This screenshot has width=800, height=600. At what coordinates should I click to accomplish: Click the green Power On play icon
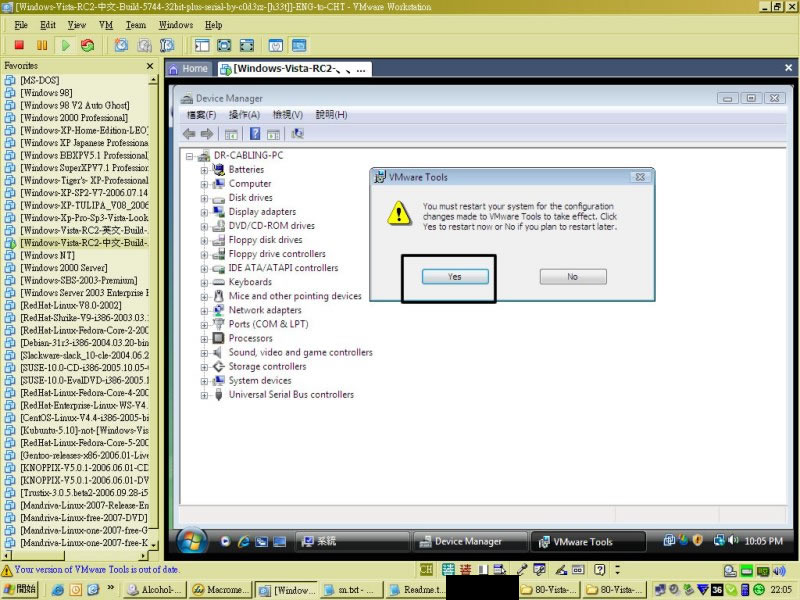tap(65, 45)
